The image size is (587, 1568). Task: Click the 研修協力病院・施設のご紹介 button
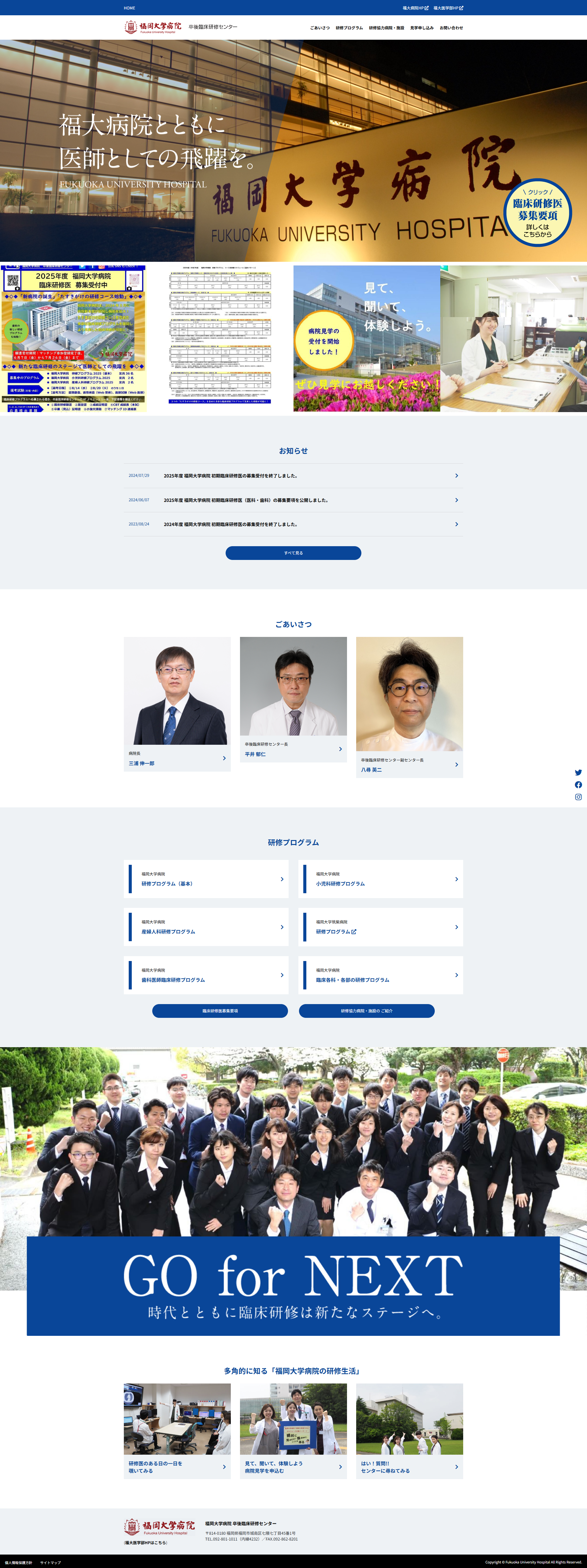[367, 1011]
